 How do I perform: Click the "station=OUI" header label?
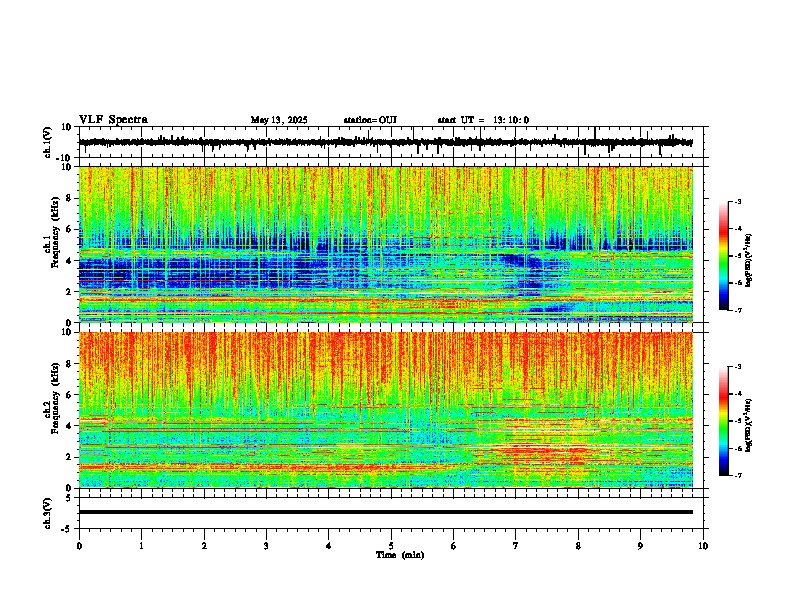tap(370, 120)
